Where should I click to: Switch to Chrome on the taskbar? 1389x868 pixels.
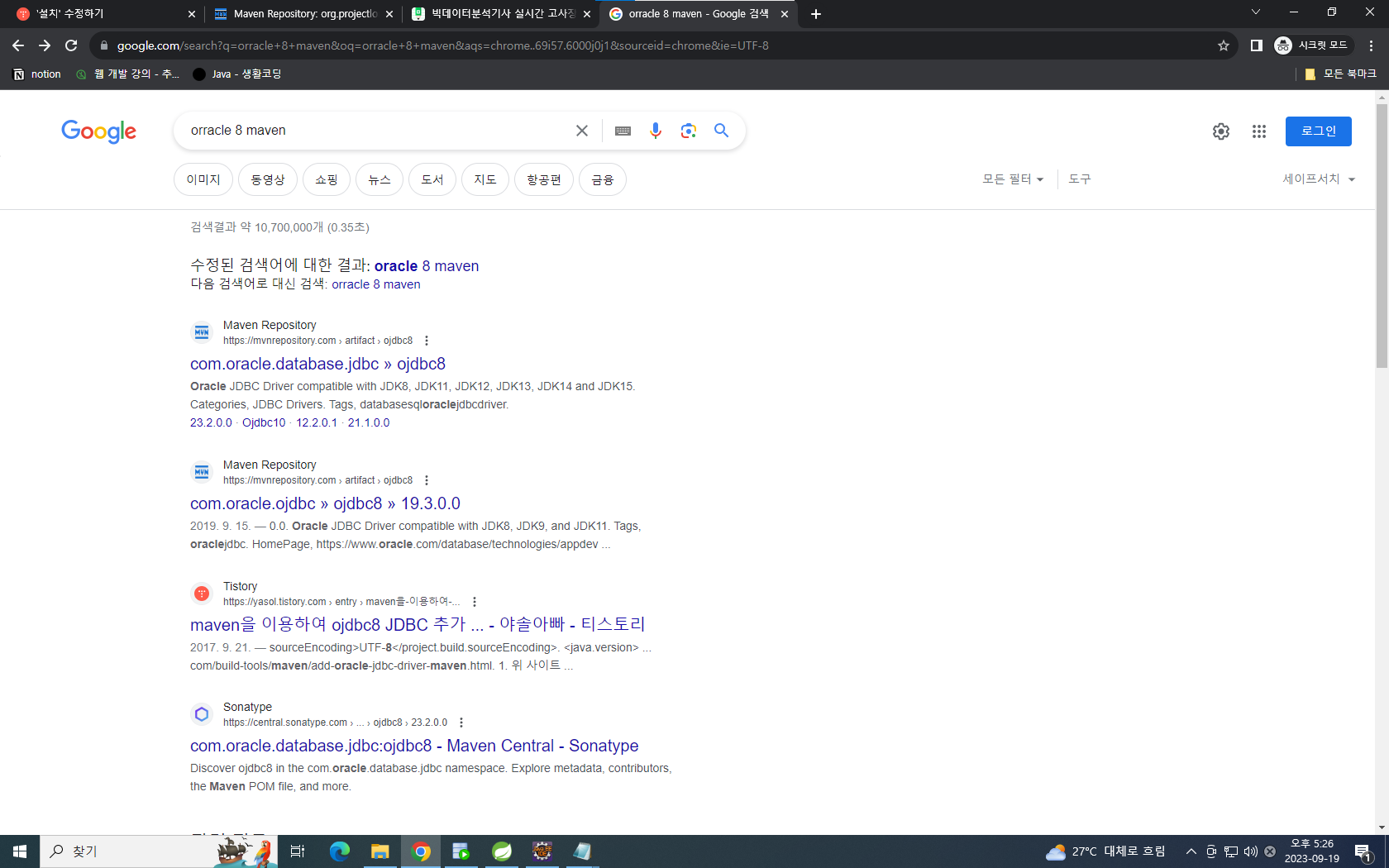point(421,851)
